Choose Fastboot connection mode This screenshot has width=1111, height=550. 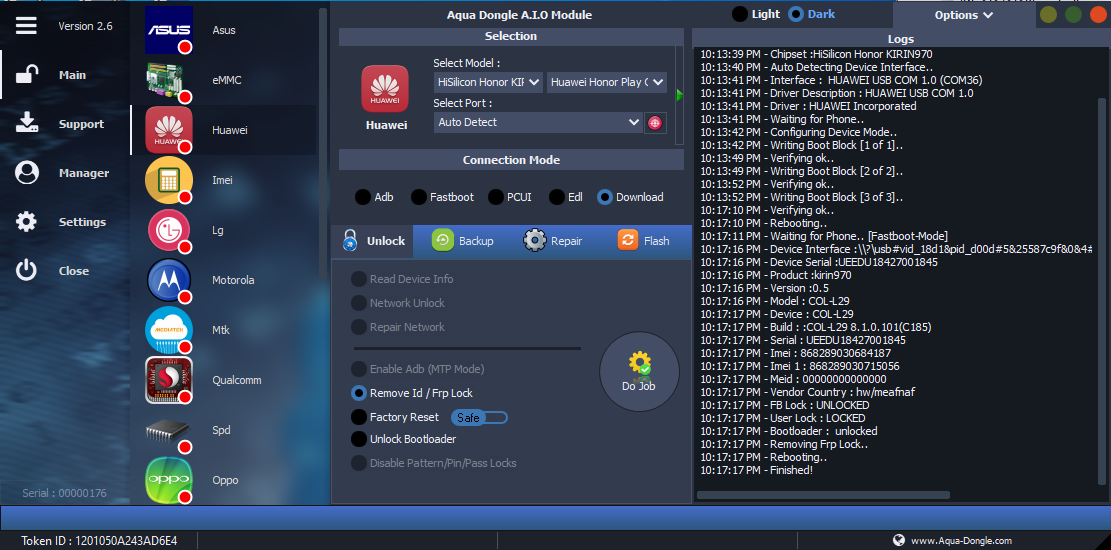coord(419,197)
